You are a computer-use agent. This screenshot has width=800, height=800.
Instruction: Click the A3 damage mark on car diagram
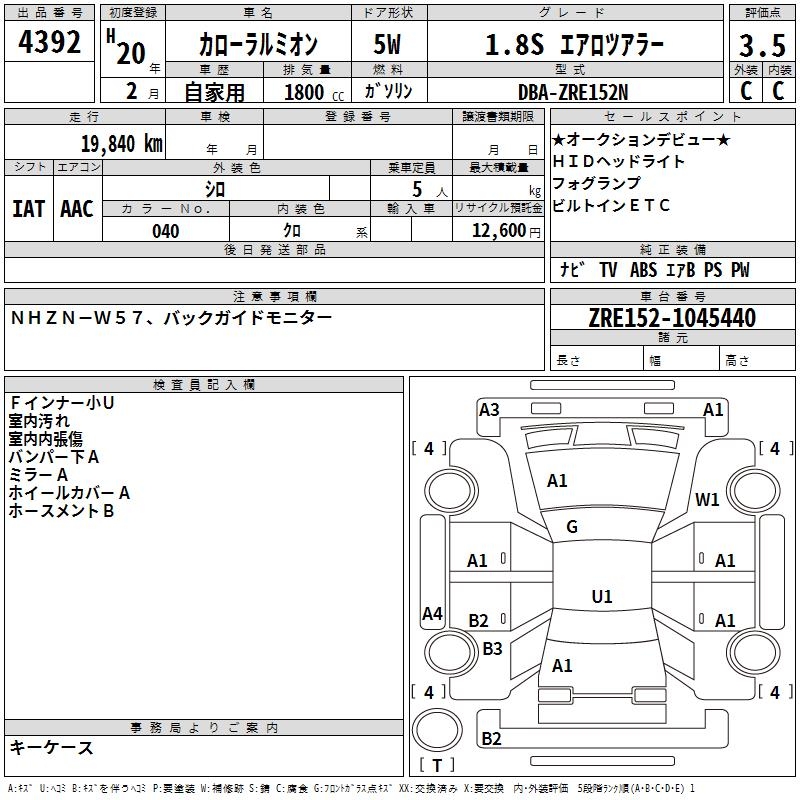489,409
